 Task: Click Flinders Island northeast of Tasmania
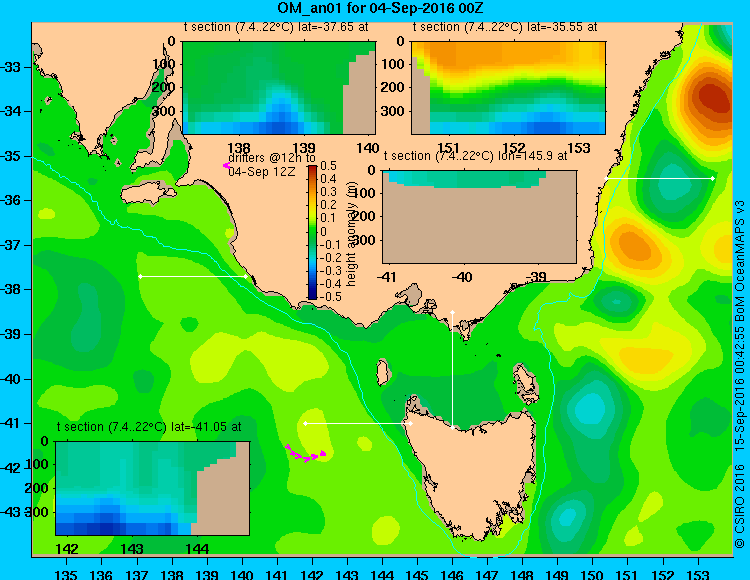pos(525,380)
